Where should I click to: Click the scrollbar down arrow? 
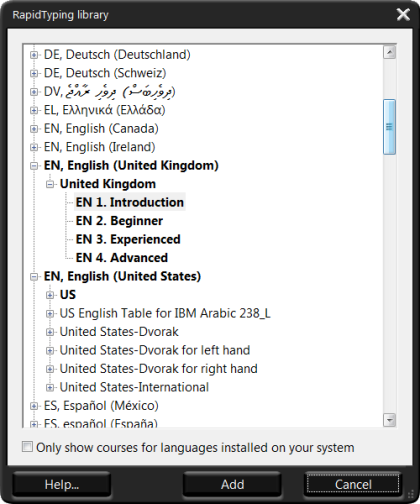pyautogui.click(x=389, y=420)
